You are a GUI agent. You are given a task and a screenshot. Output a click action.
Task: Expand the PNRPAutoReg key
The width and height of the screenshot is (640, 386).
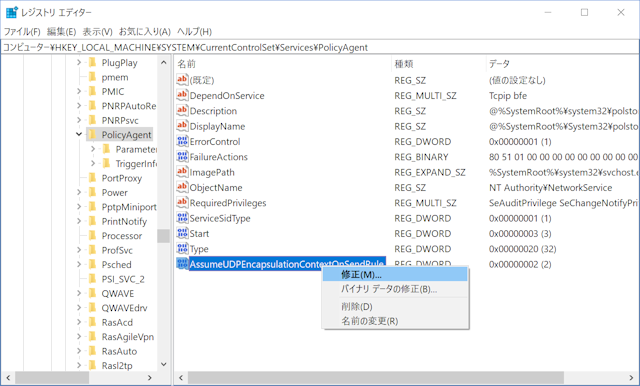point(79,106)
